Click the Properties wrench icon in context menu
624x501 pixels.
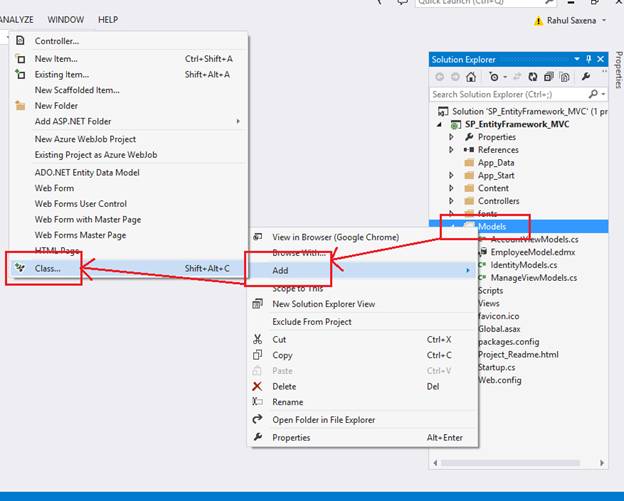pos(257,437)
